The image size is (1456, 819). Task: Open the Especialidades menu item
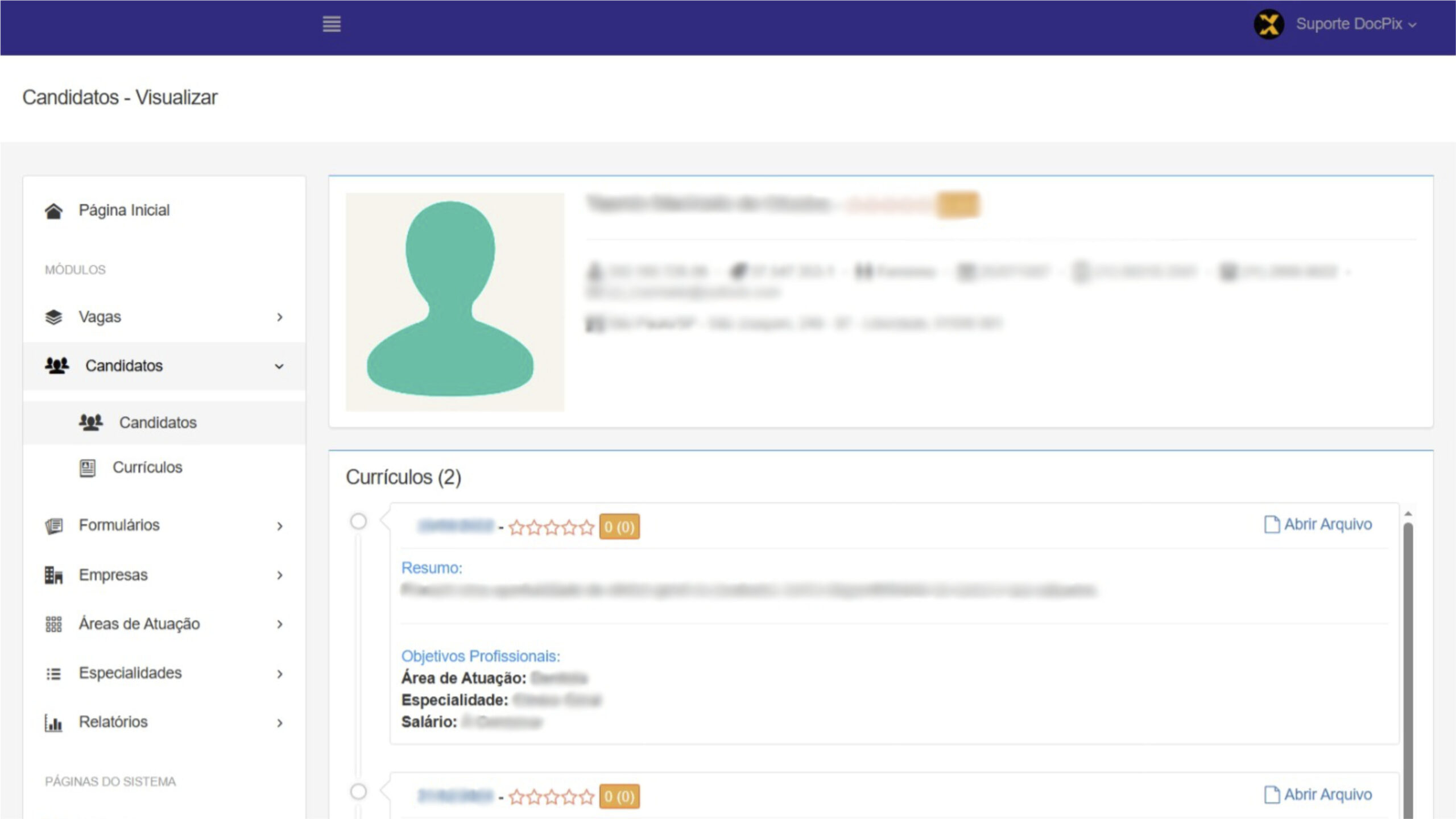pyautogui.click(x=130, y=673)
